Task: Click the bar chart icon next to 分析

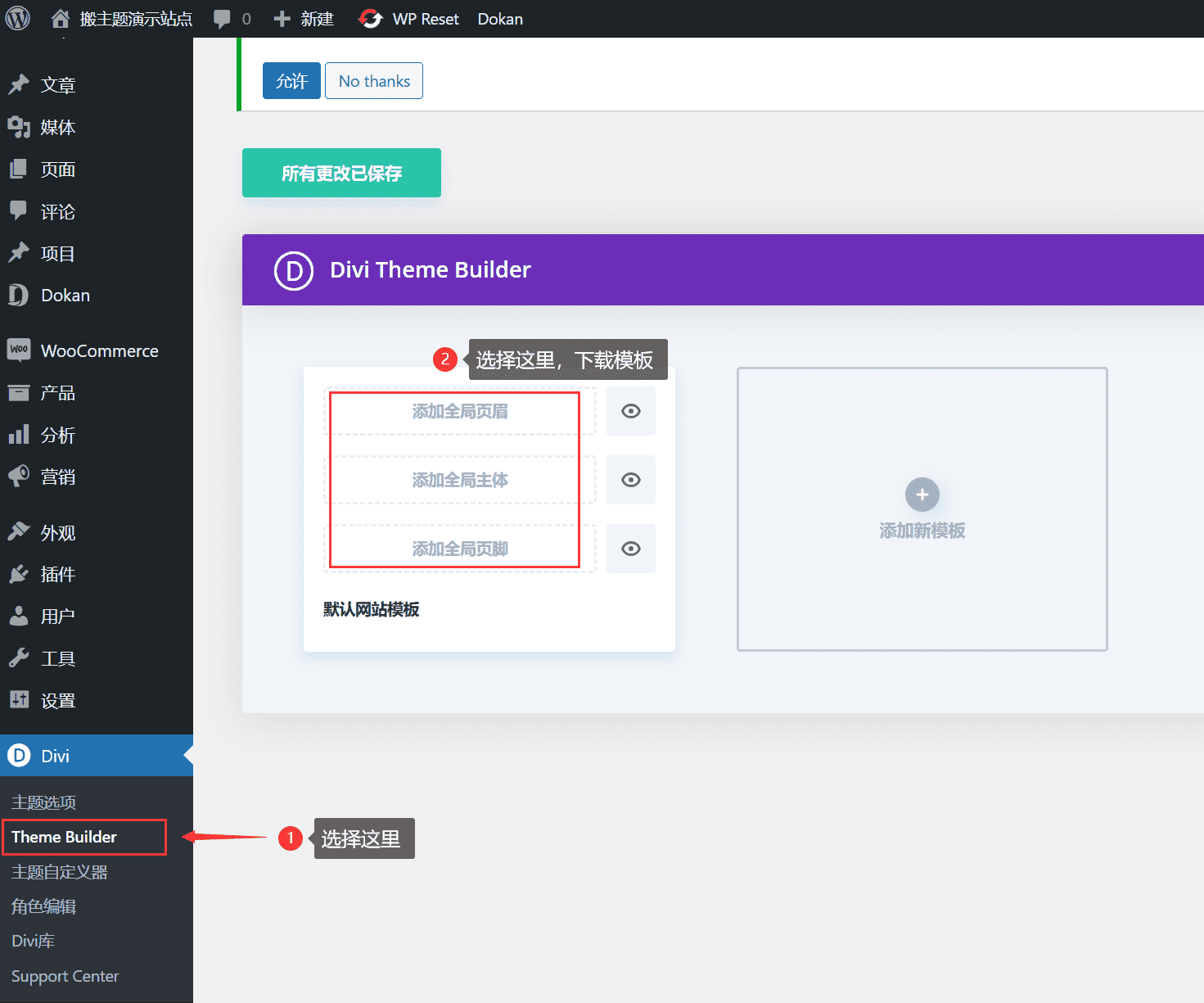Action: pos(18,435)
